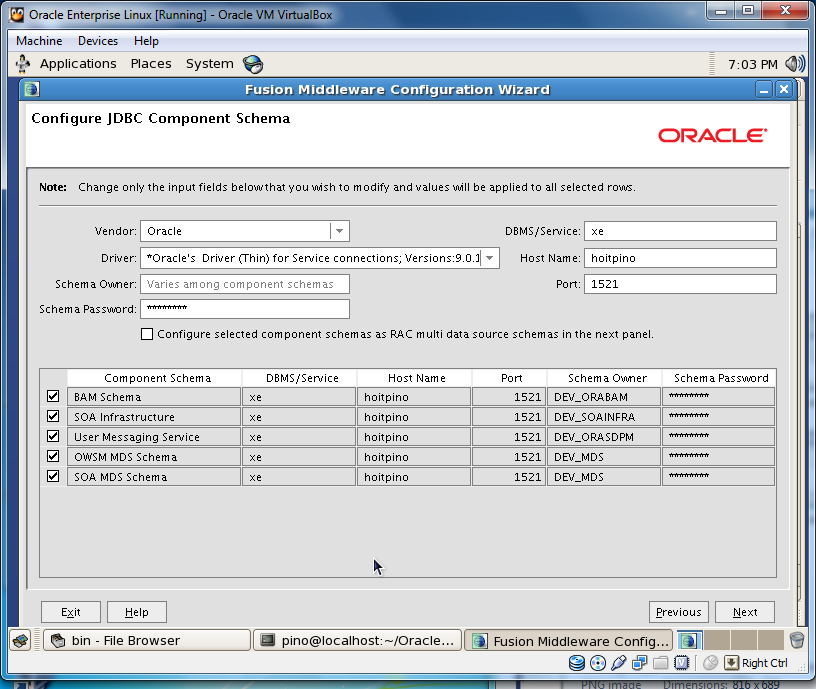The width and height of the screenshot is (816, 689).
Task: Open the shared folders icon in the status bar
Action: tap(661, 662)
